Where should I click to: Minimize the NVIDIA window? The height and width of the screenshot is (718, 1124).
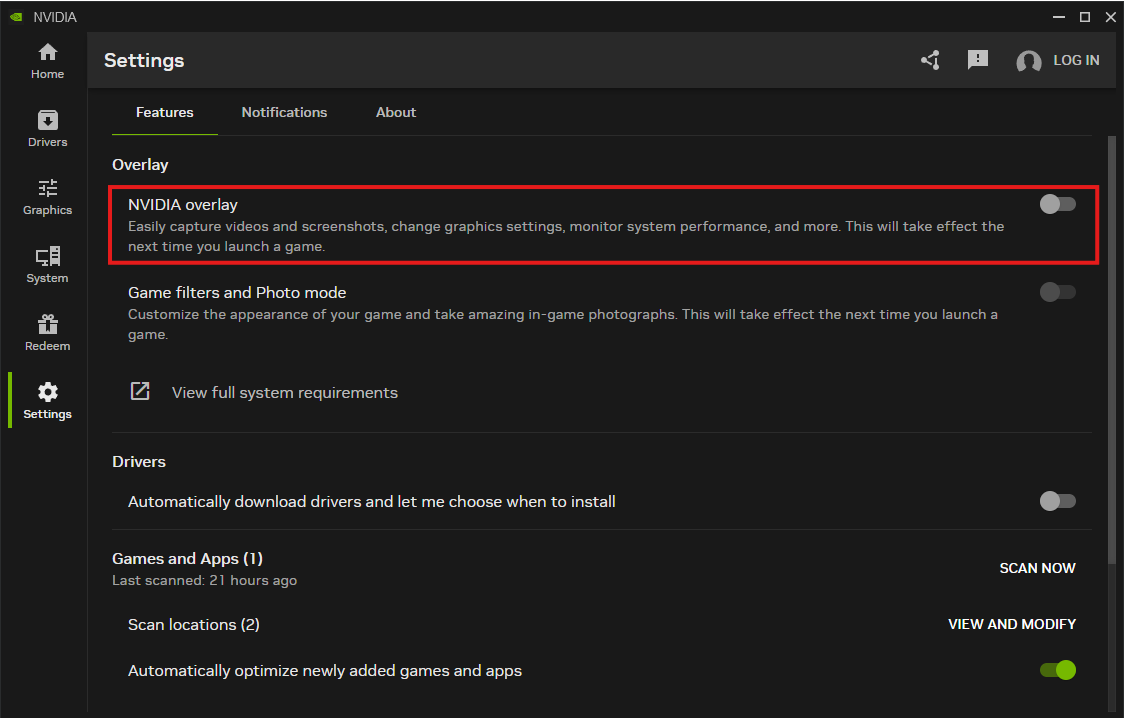point(1059,16)
